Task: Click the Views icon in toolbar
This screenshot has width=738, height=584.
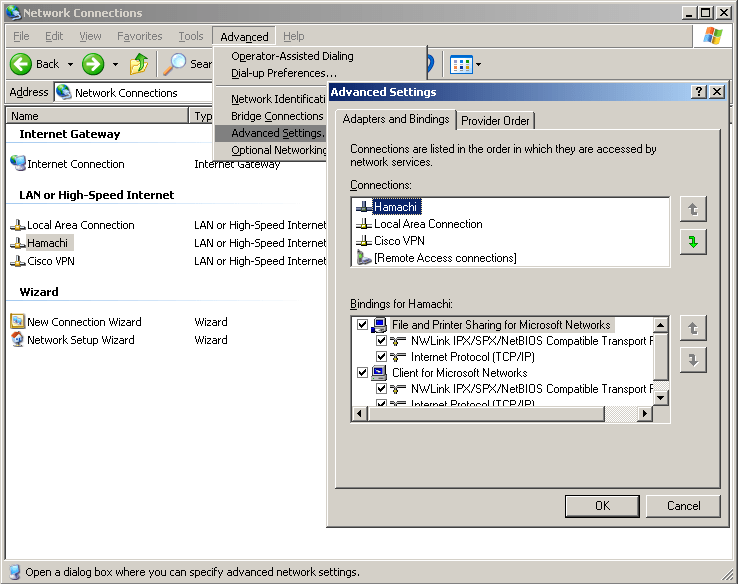Action: coord(461,64)
